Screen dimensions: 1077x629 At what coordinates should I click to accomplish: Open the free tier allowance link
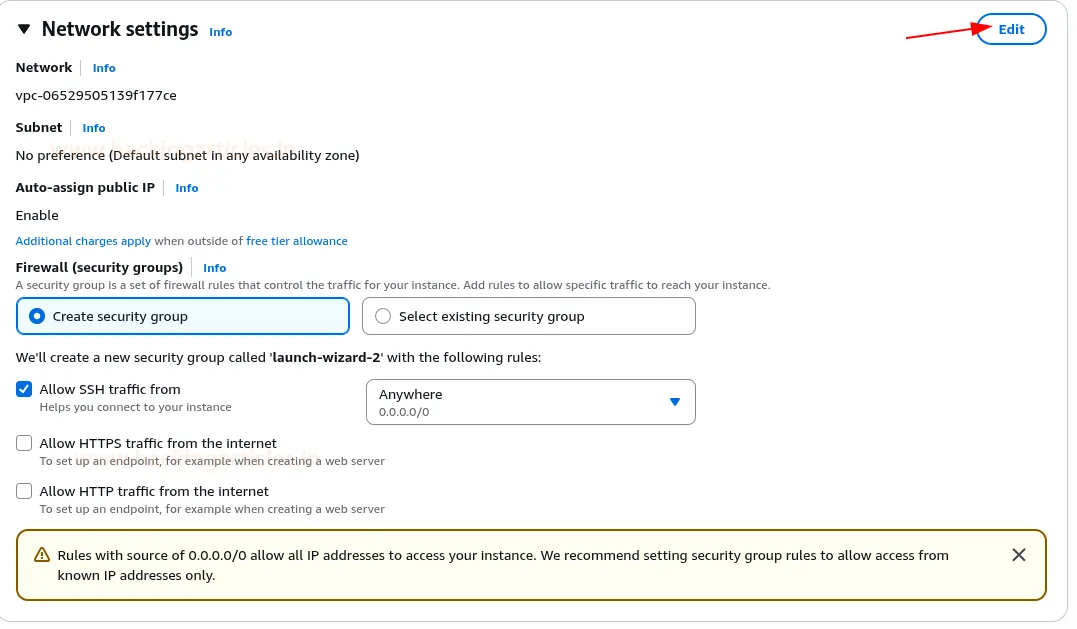point(297,241)
